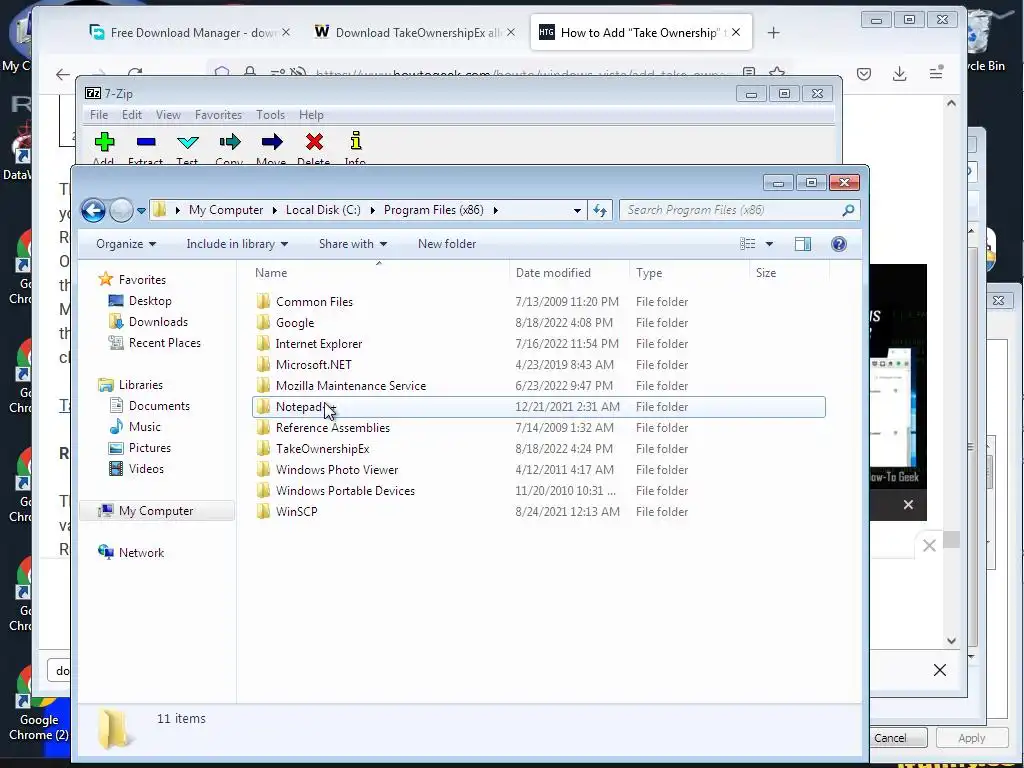
Task: Open the 7-Zip View menu
Action: (168, 115)
